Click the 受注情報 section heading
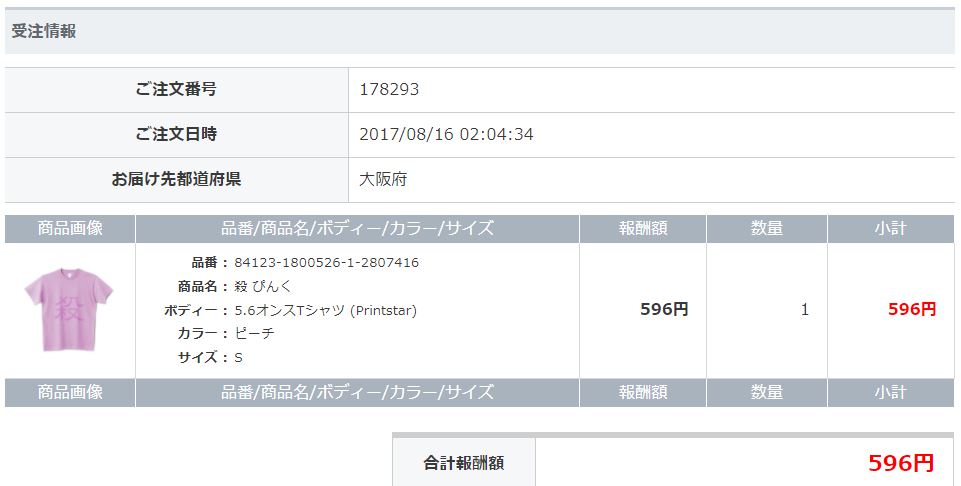Image resolution: width=961 pixels, height=486 pixels. click(x=44, y=31)
